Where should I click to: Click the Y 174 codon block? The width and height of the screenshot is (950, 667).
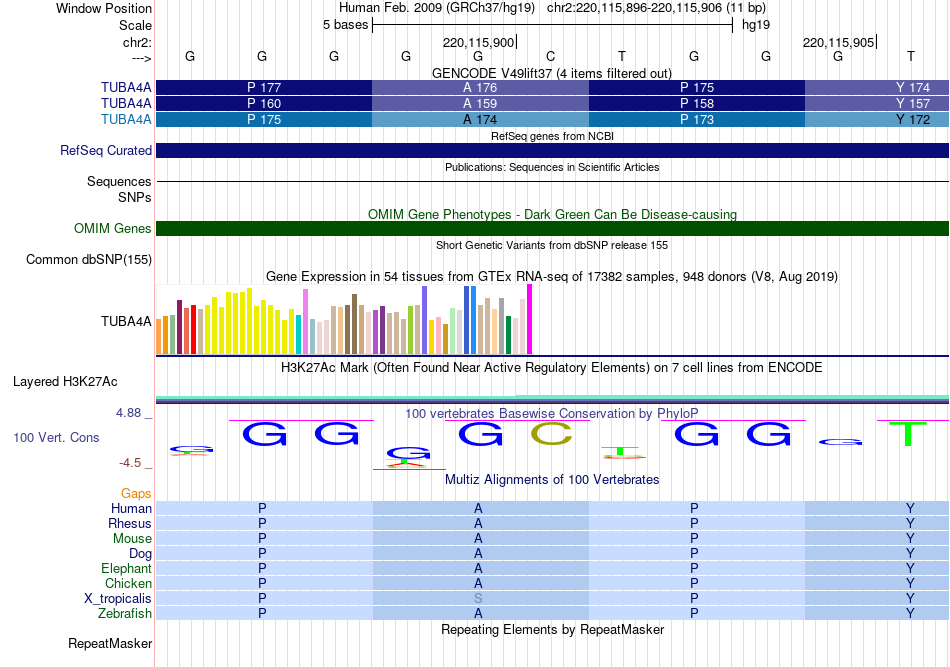coord(877,87)
